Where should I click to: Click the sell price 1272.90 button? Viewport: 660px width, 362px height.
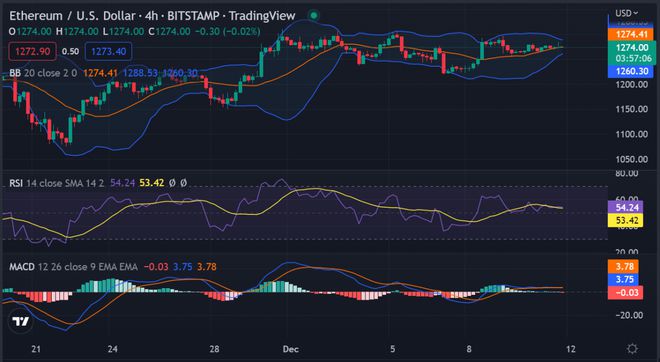point(32,51)
